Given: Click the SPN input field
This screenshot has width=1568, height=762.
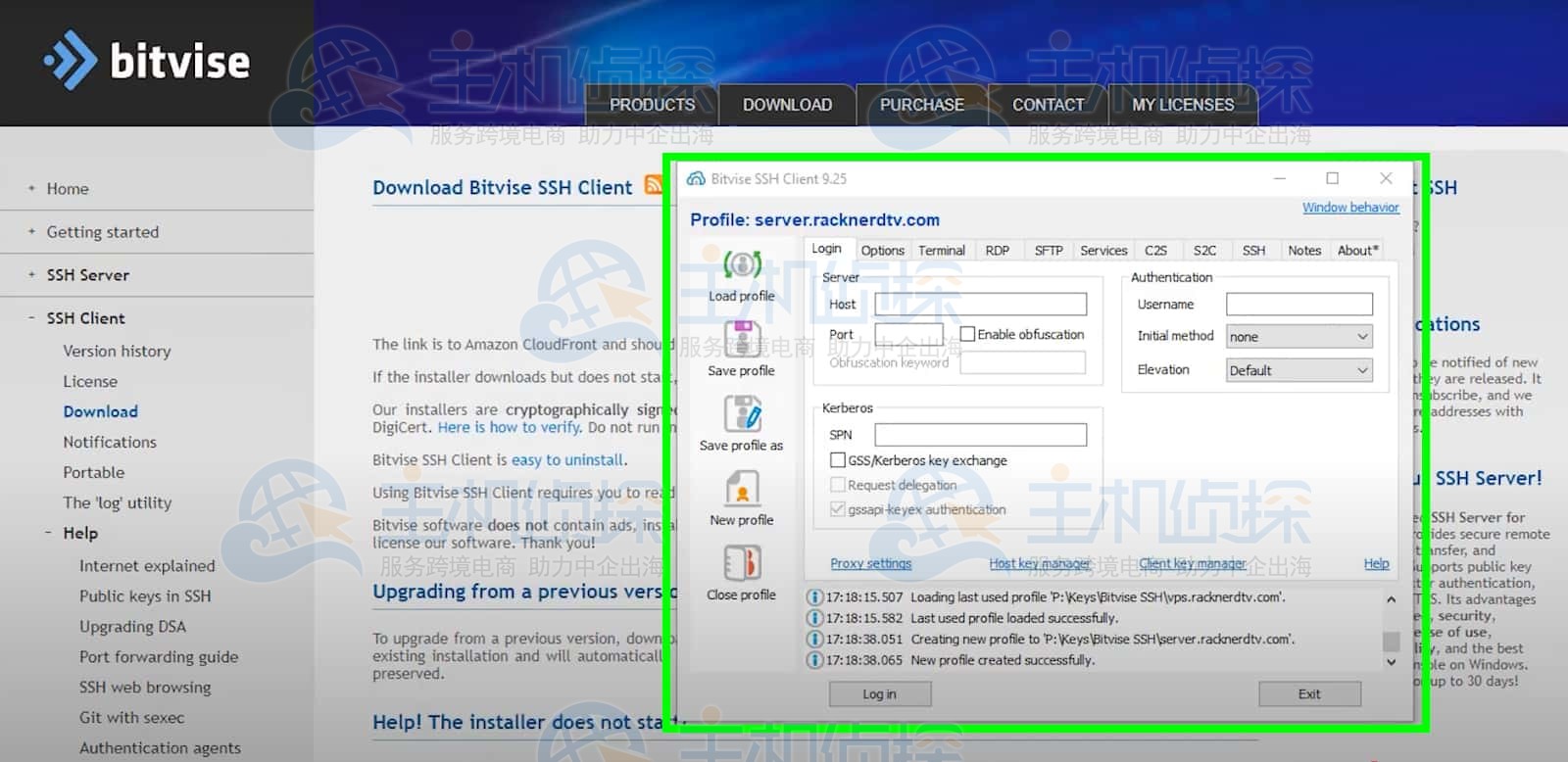Looking at the screenshot, I should pos(980,435).
